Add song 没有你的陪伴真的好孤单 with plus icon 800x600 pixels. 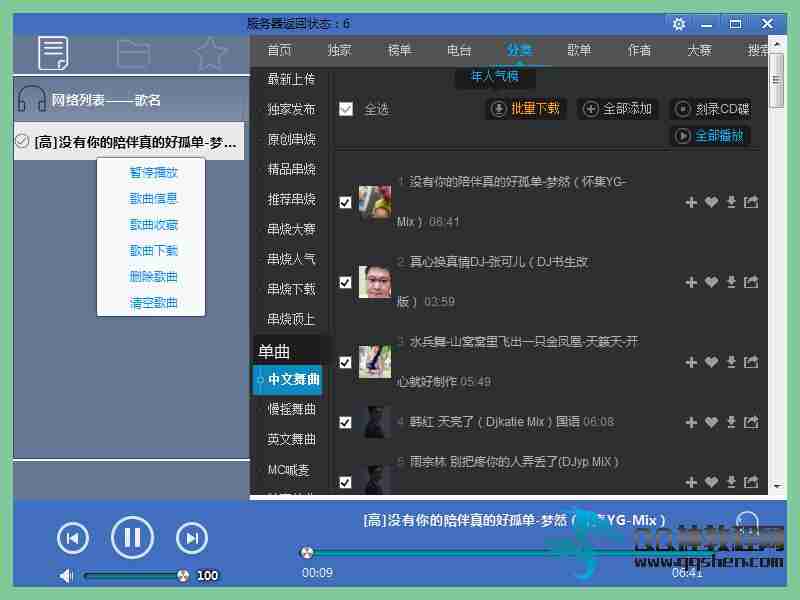click(x=691, y=203)
